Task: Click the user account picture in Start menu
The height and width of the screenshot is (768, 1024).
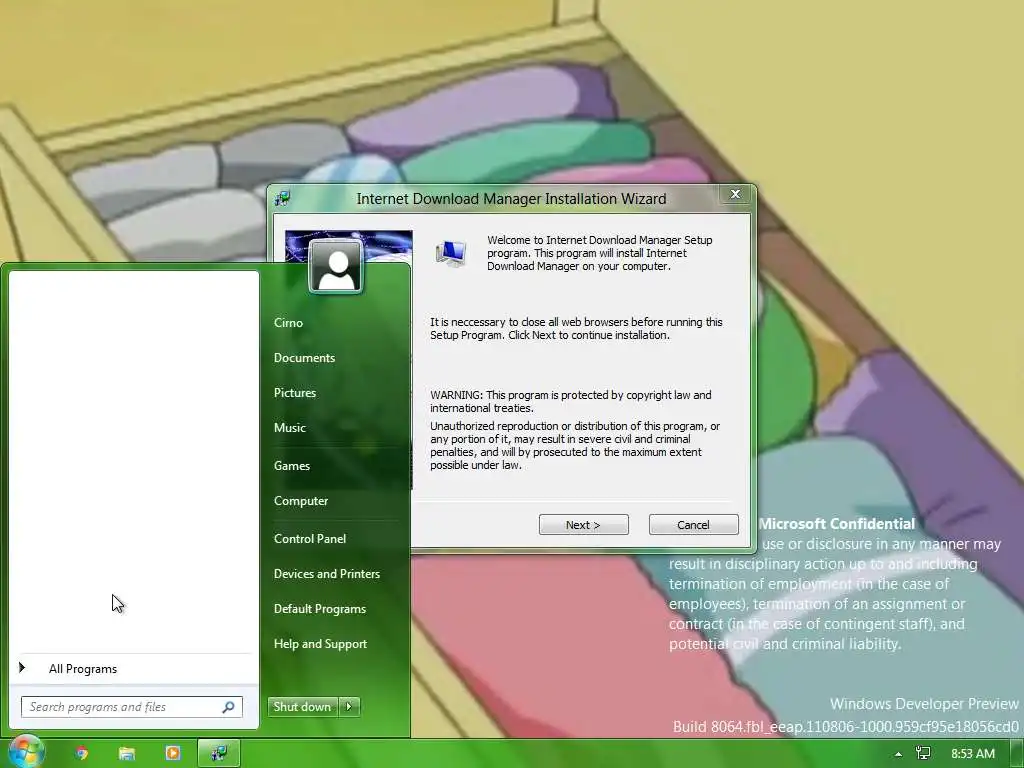Action: (x=336, y=266)
